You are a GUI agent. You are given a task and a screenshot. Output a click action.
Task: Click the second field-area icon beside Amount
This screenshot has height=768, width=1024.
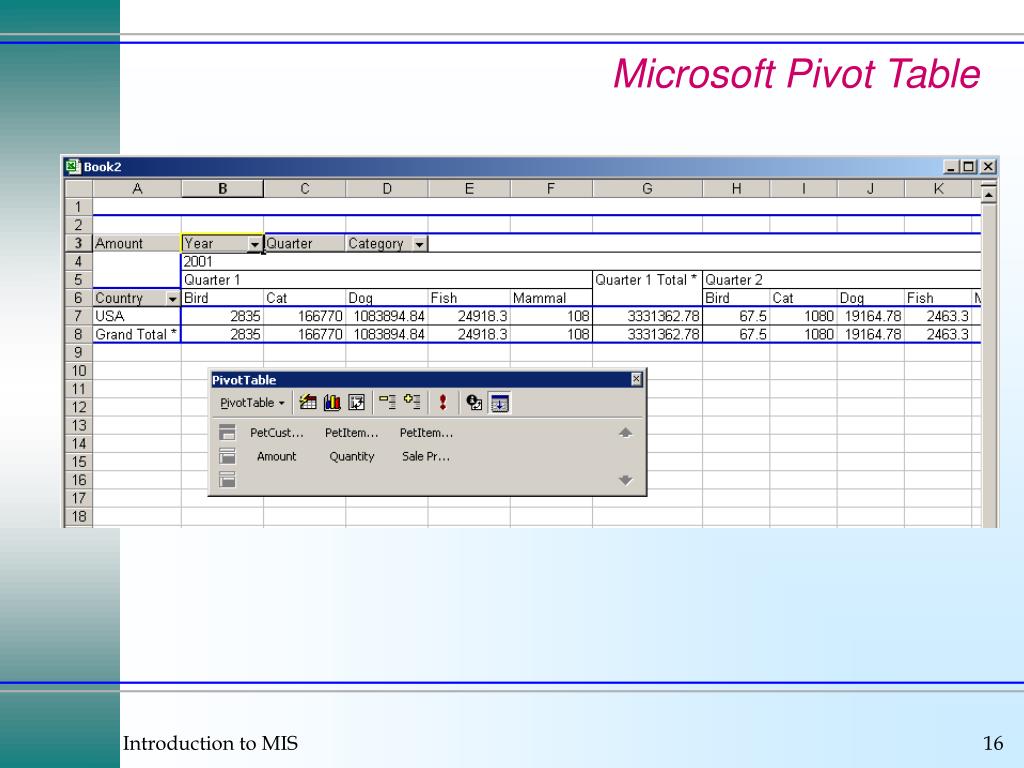[x=227, y=456]
